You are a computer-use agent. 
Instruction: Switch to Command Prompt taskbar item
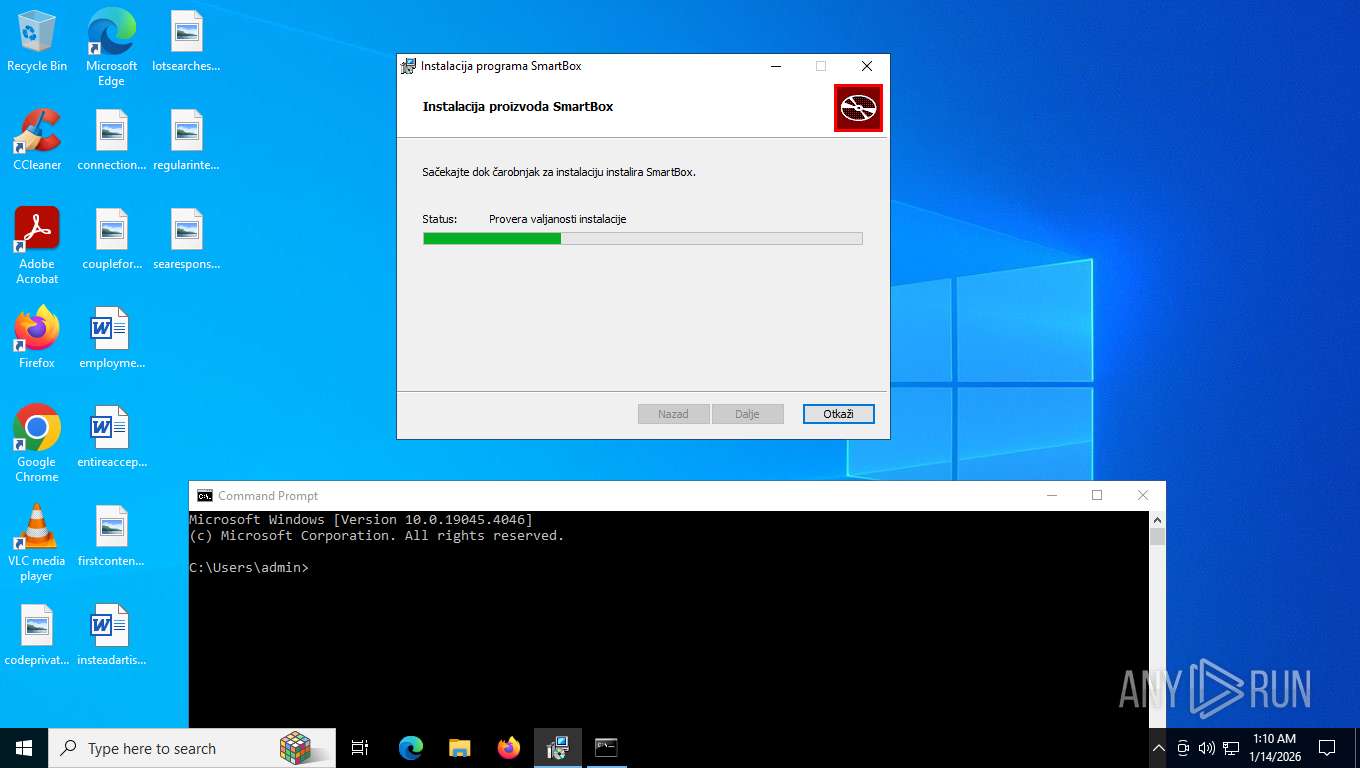(x=606, y=748)
